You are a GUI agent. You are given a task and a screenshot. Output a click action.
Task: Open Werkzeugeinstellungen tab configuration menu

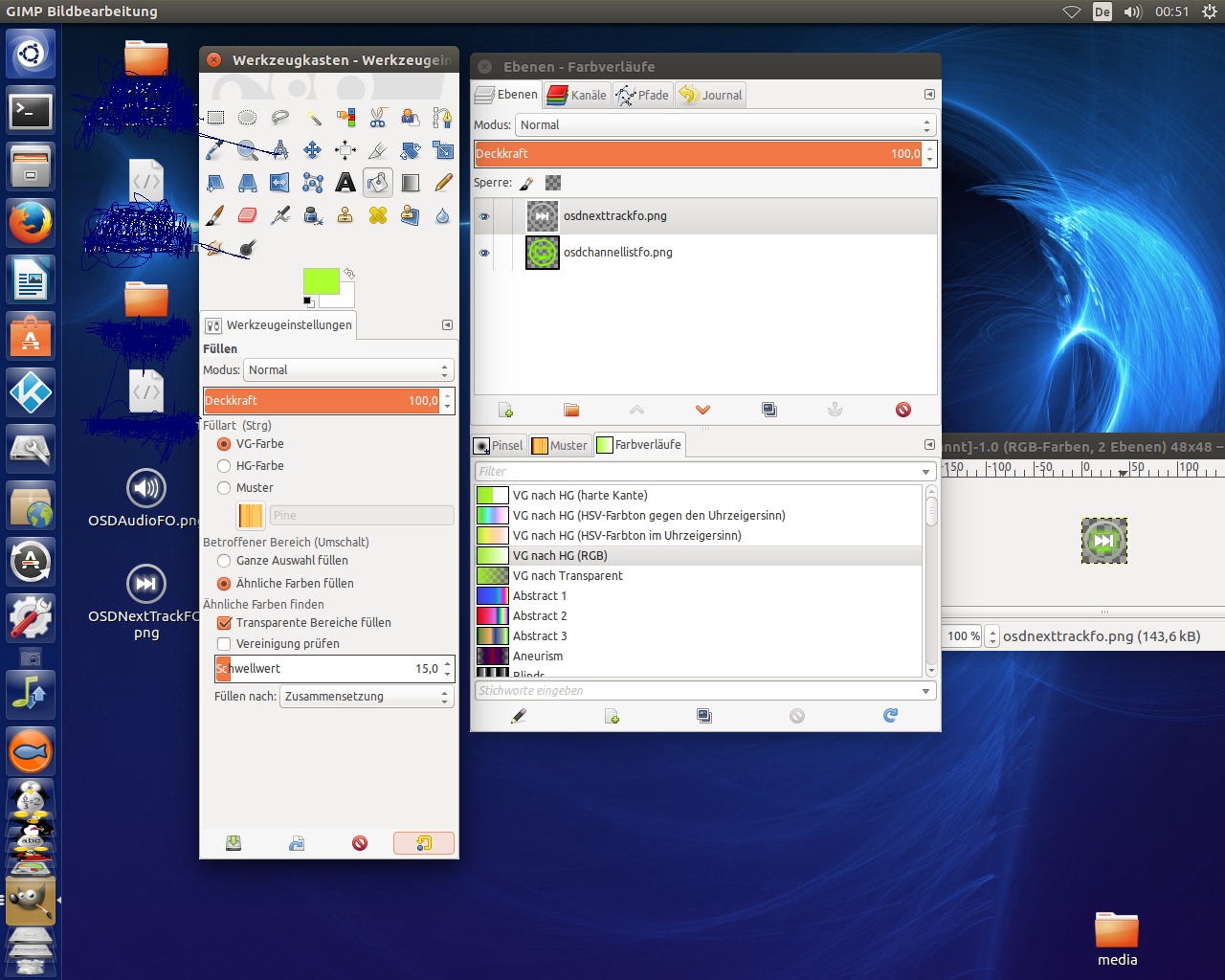(x=447, y=325)
